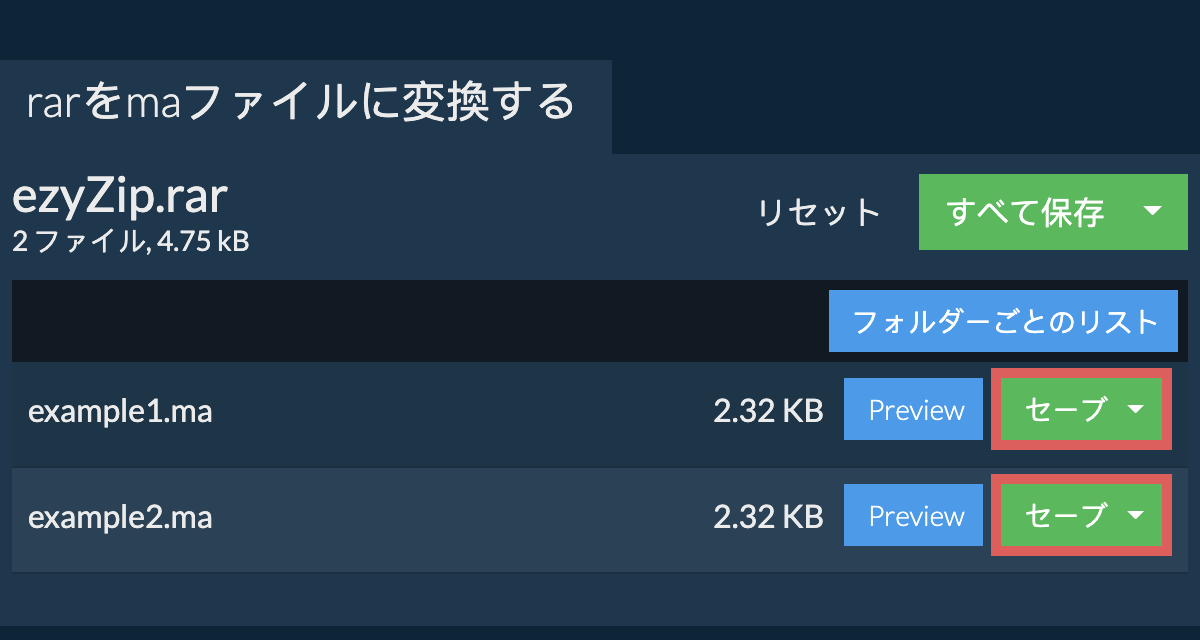Click the 2.32 KB size of example2.ma

click(x=767, y=517)
